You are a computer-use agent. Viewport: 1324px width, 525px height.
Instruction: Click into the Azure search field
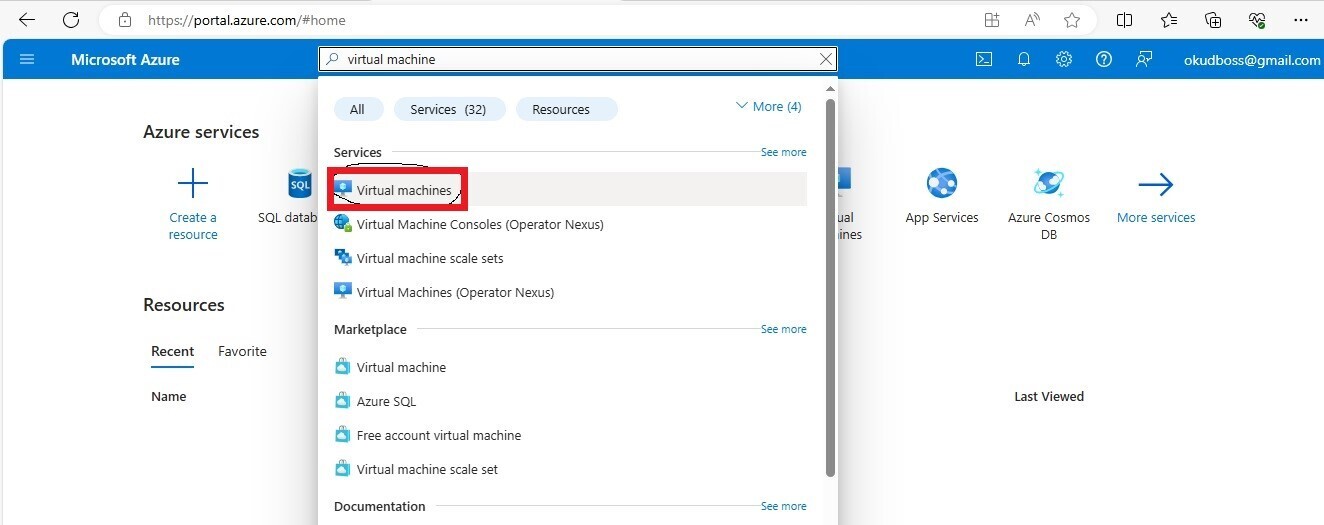click(578, 59)
